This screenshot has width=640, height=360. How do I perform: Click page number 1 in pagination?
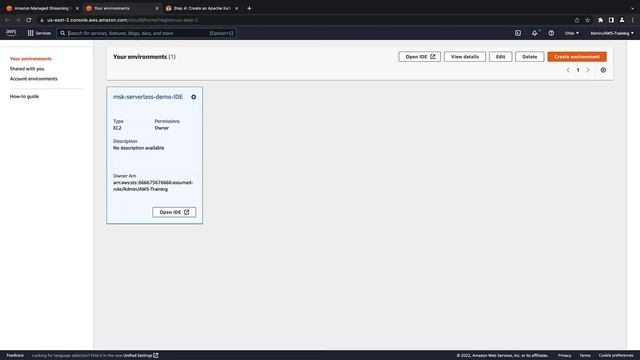pos(578,70)
